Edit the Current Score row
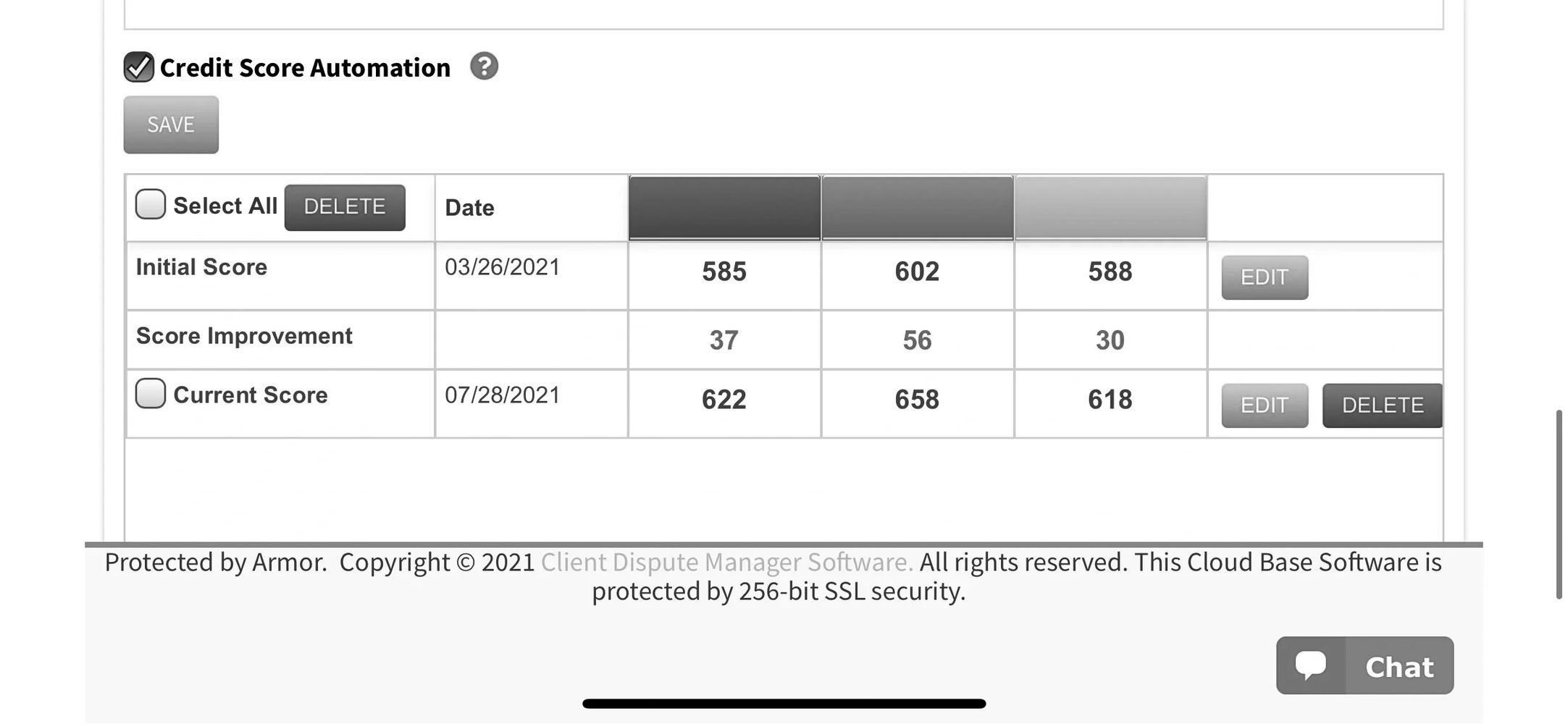 click(x=1265, y=405)
